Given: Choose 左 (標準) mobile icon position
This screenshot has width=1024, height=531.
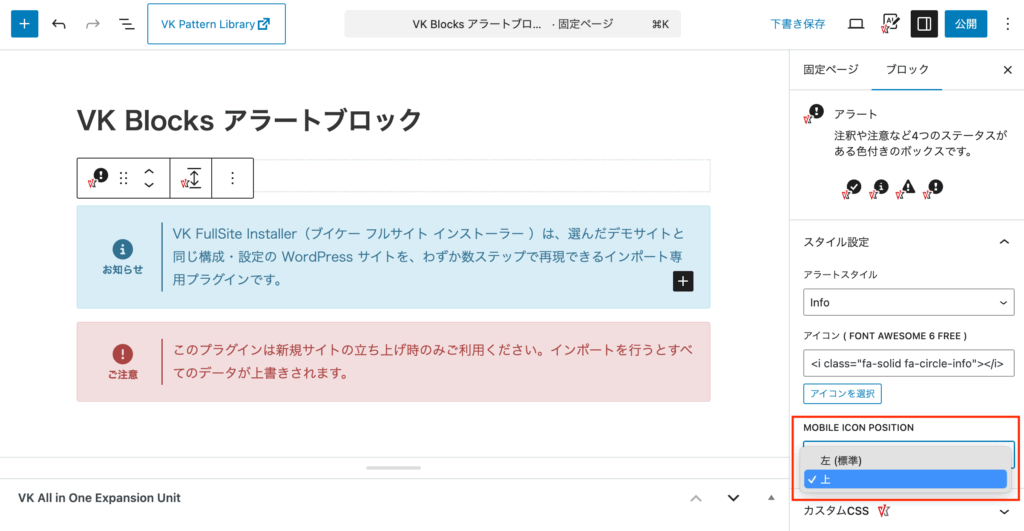Looking at the screenshot, I should tap(905, 460).
